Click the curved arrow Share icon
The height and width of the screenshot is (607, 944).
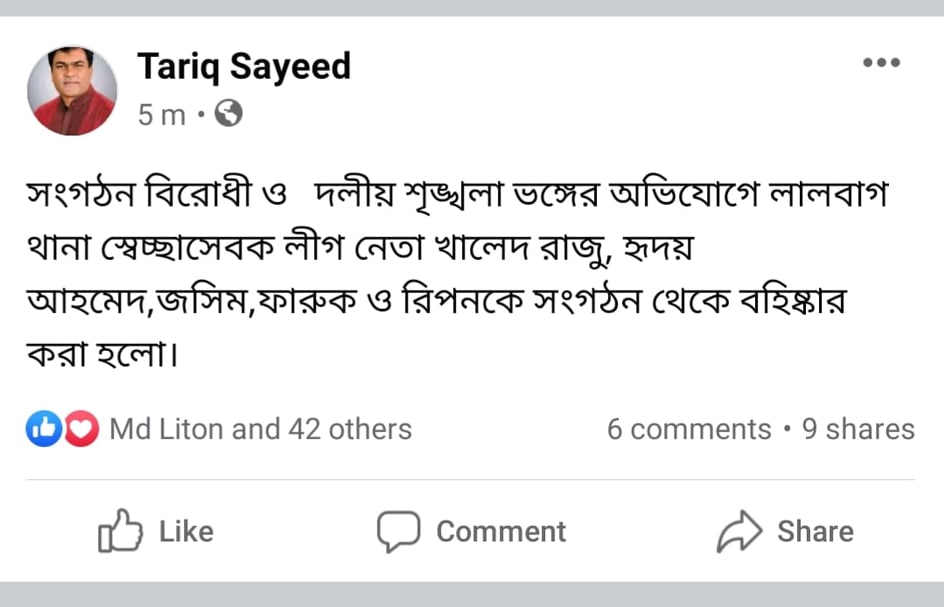coord(739,531)
